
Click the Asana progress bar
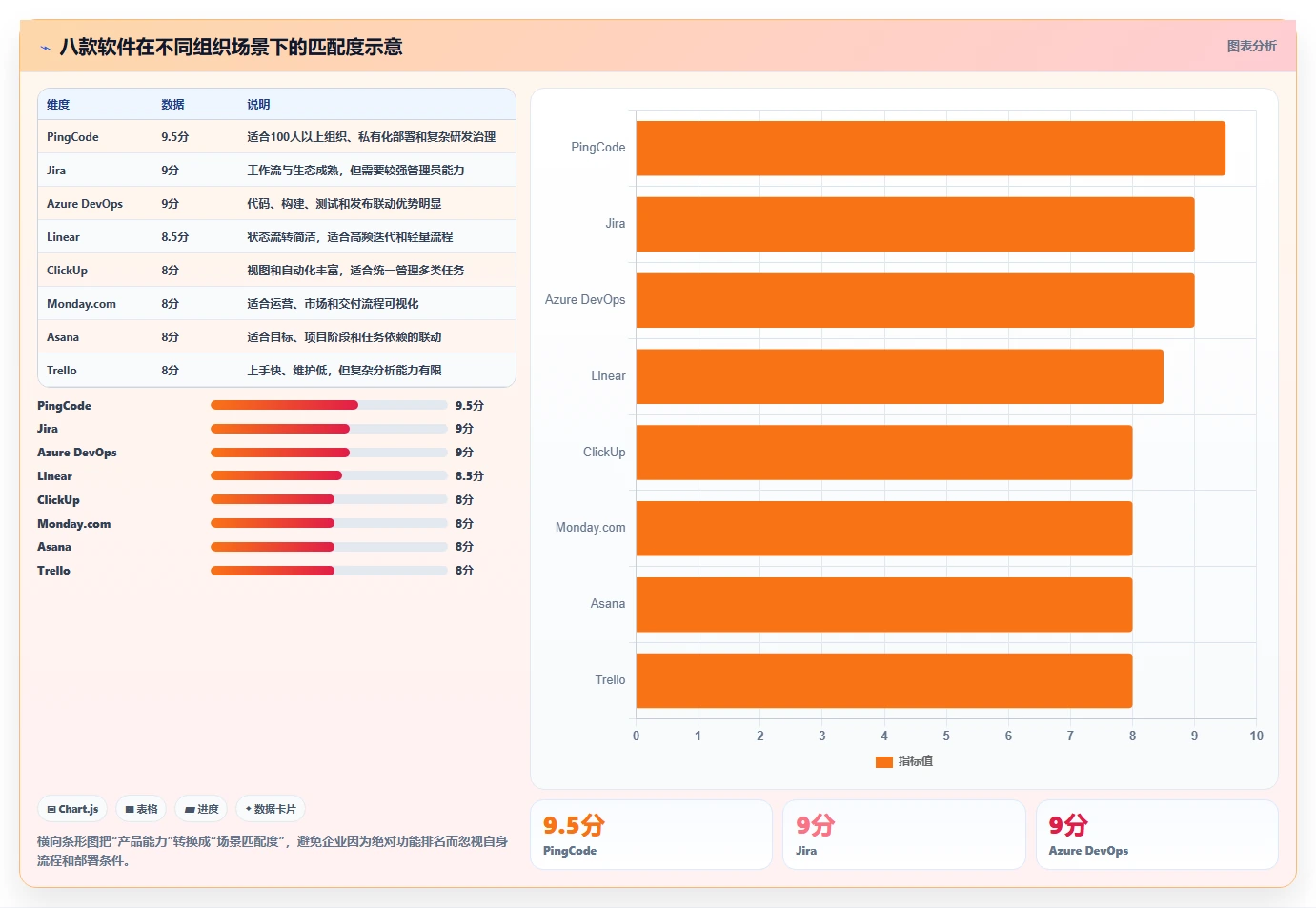(329, 547)
